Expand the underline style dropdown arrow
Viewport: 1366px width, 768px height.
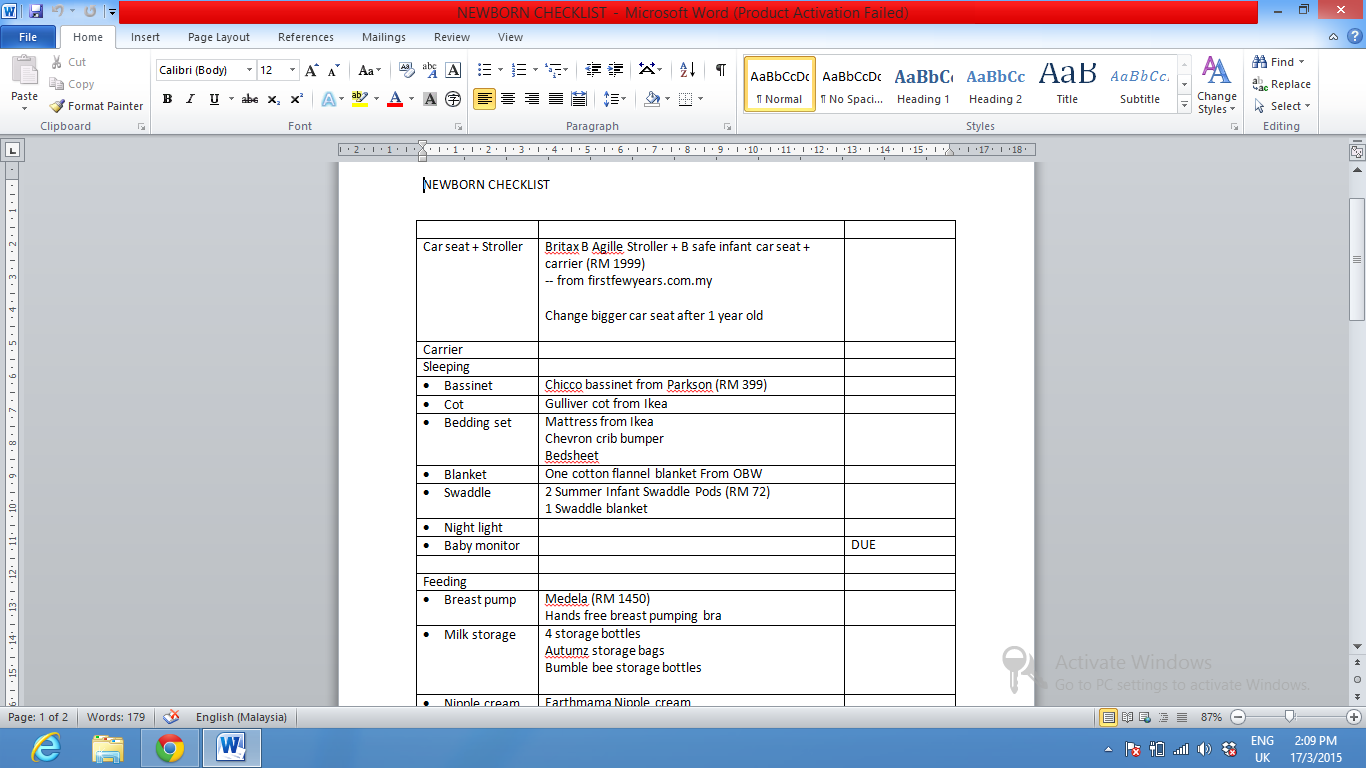point(231,99)
